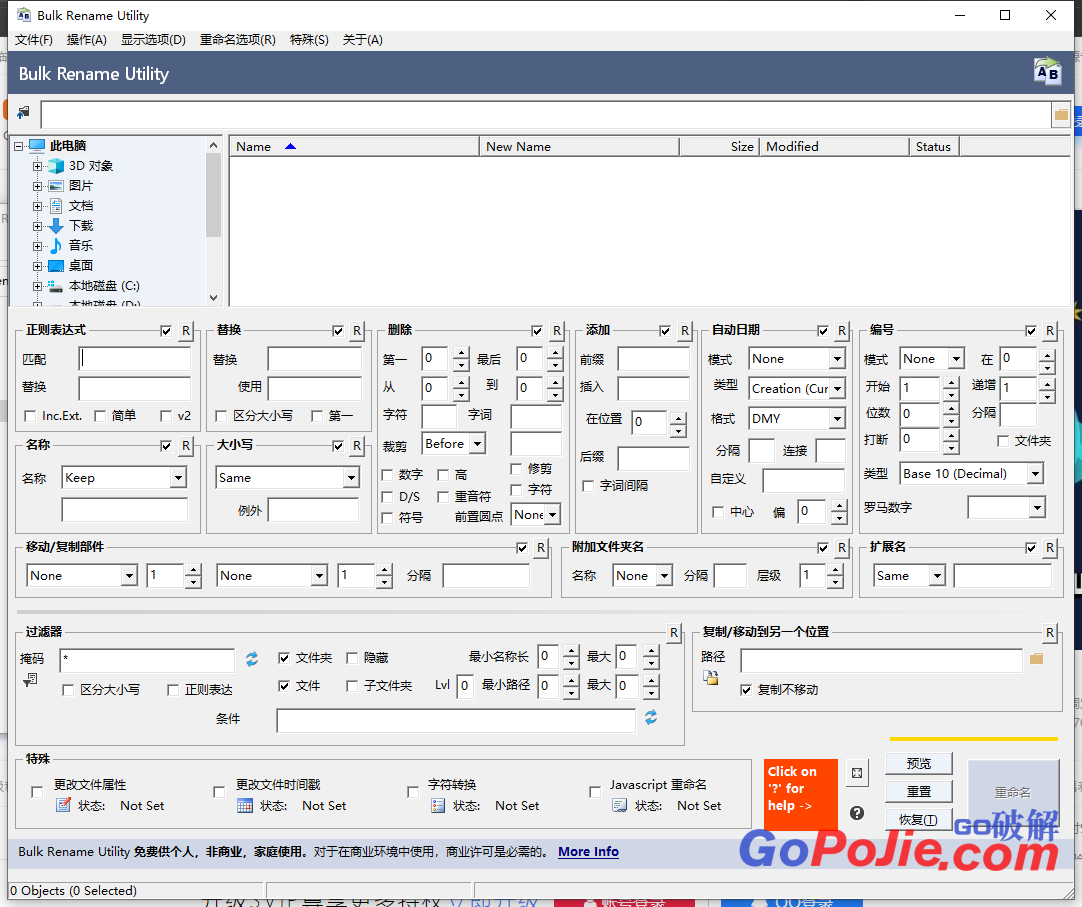Reset the 自动日期 section with its R button

[842, 331]
